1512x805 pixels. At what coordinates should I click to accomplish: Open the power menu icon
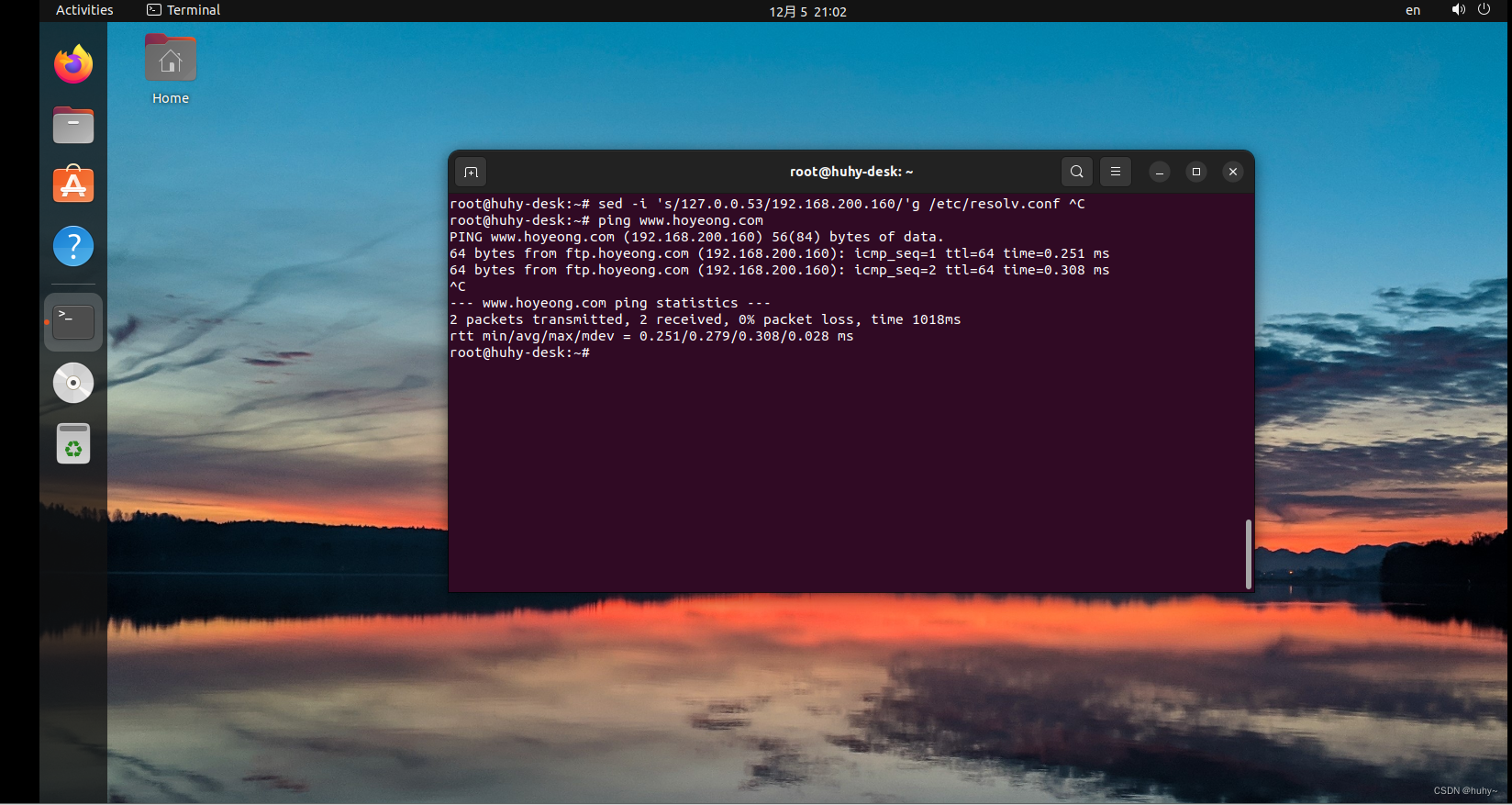[1484, 10]
